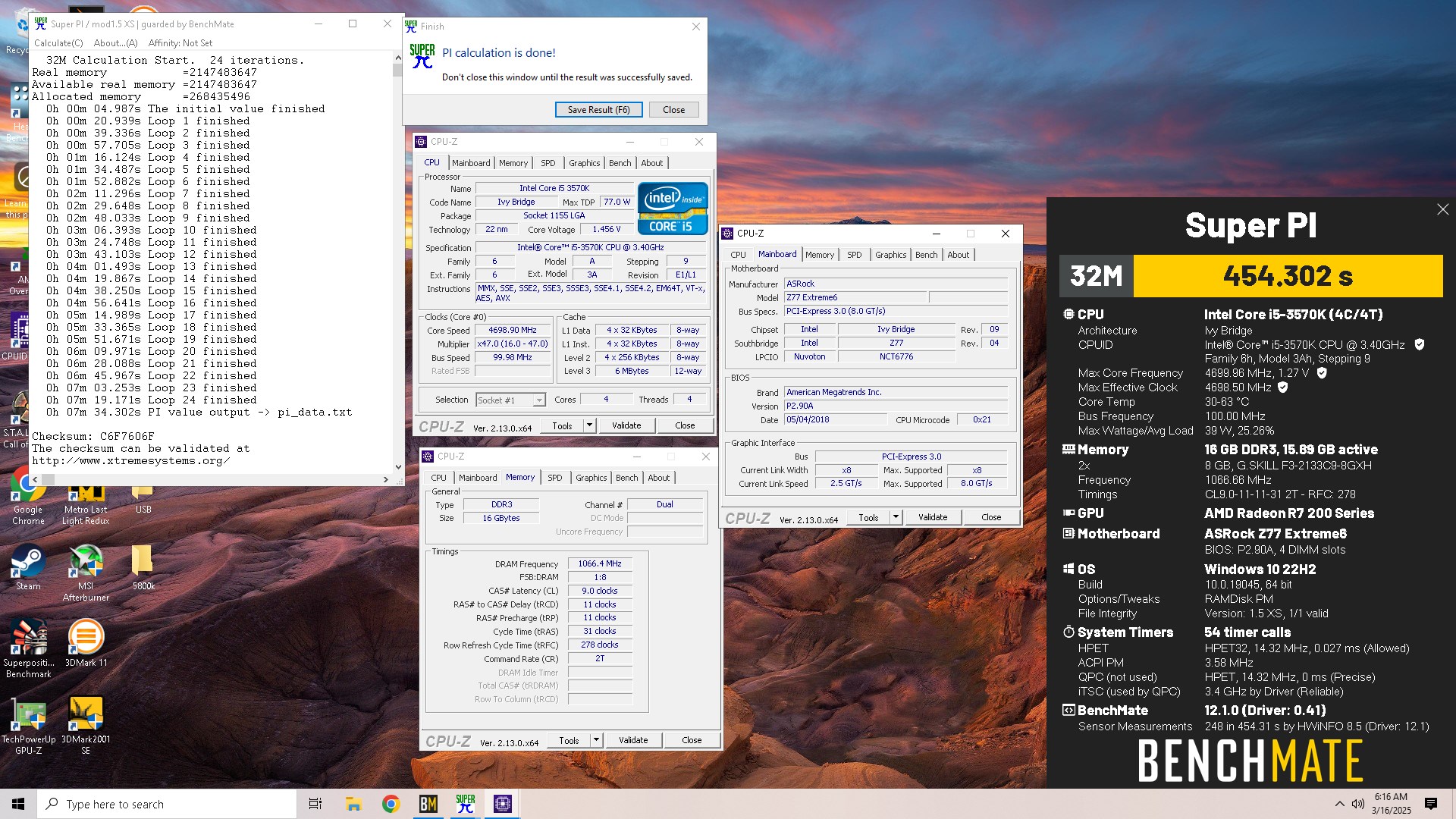Click Tools button in CPU tab window
The height and width of the screenshot is (819, 1456).
click(562, 425)
